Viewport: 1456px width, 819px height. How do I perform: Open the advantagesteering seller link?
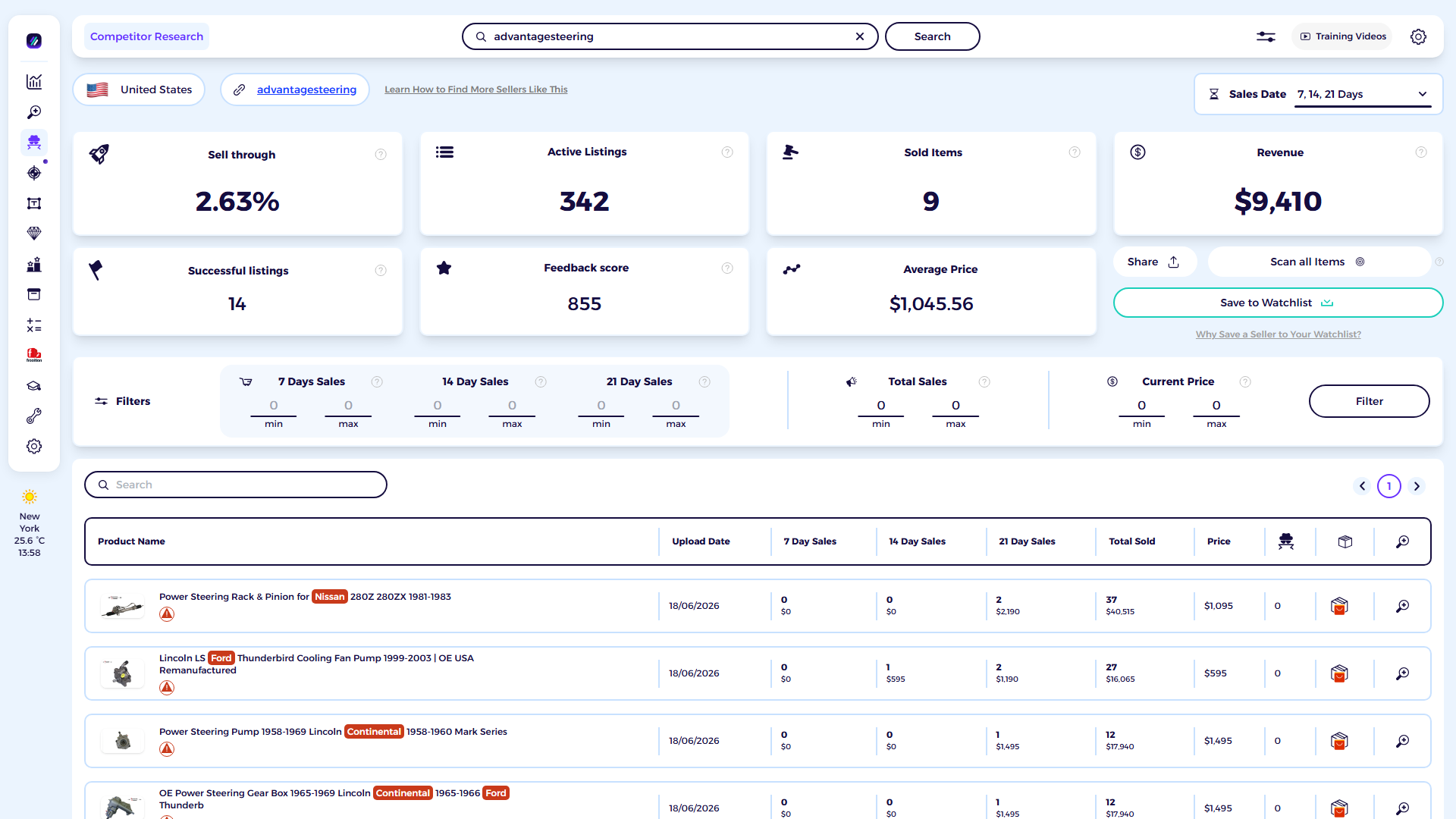(x=306, y=89)
